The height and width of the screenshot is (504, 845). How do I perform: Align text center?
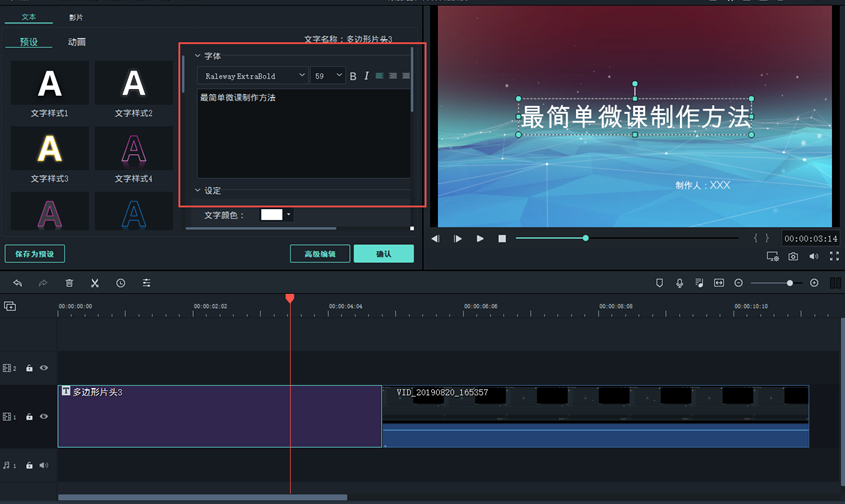pos(393,76)
